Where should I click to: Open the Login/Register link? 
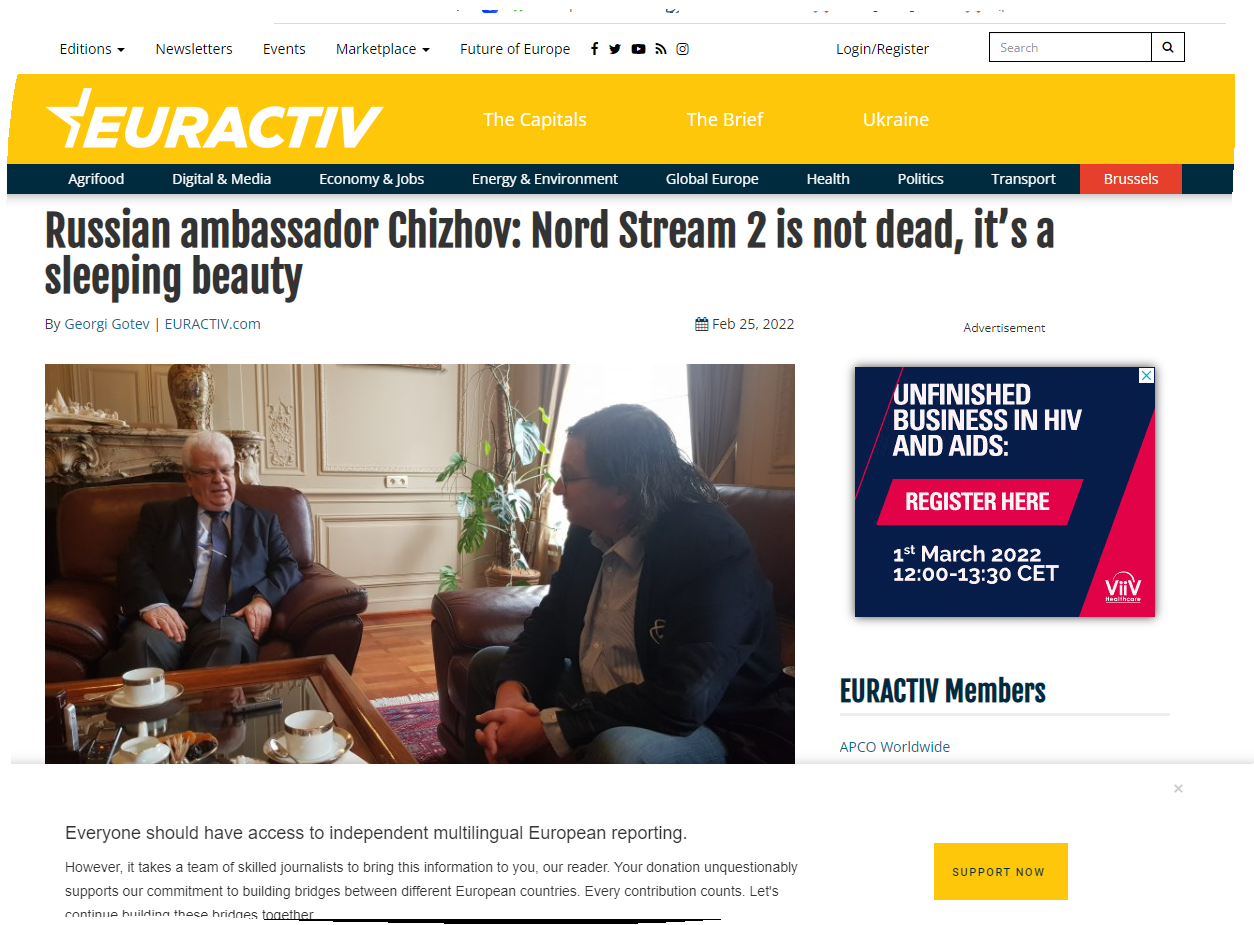tap(882, 49)
